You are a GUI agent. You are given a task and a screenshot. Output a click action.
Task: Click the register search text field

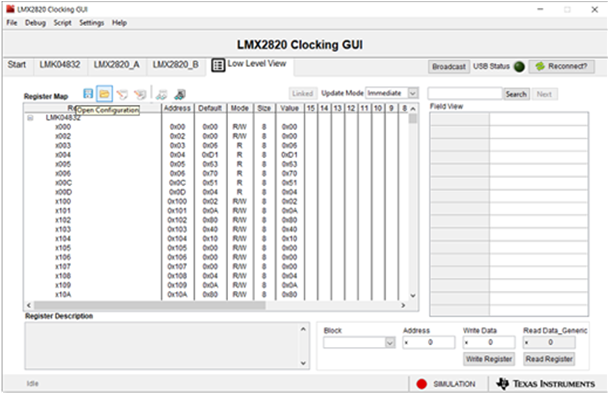[465, 94]
